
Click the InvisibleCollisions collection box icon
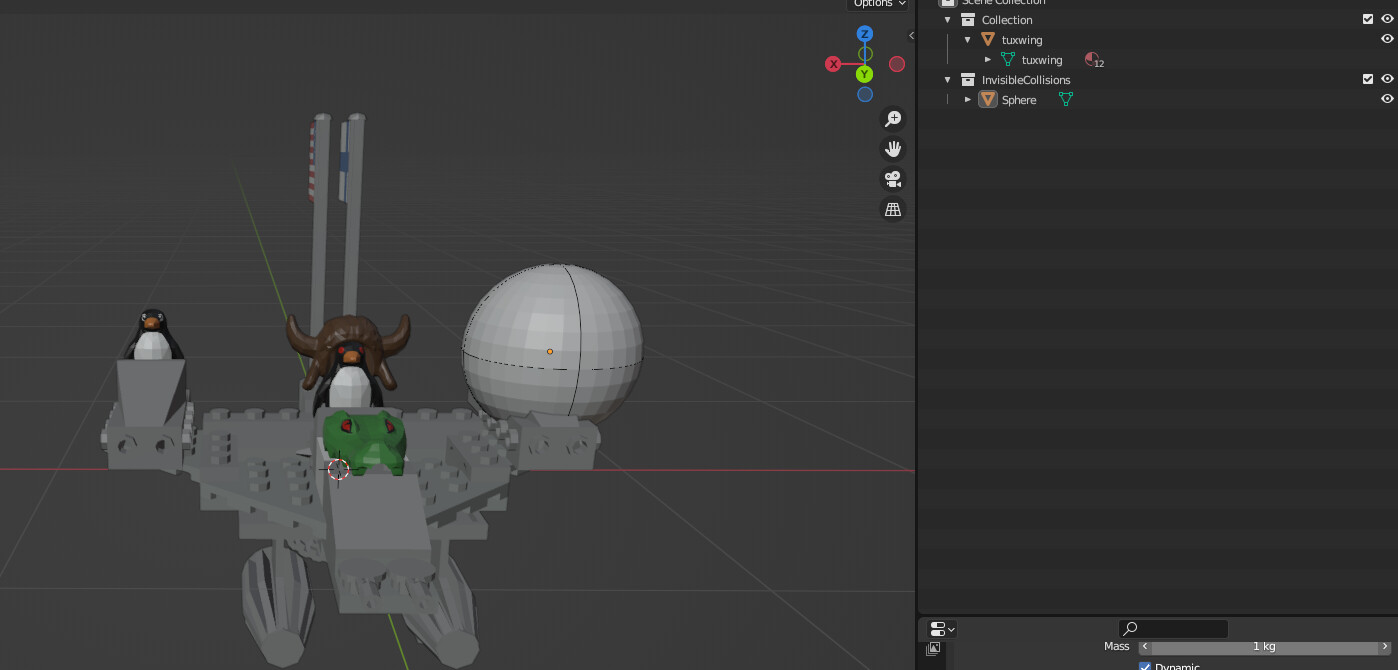point(968,80)
